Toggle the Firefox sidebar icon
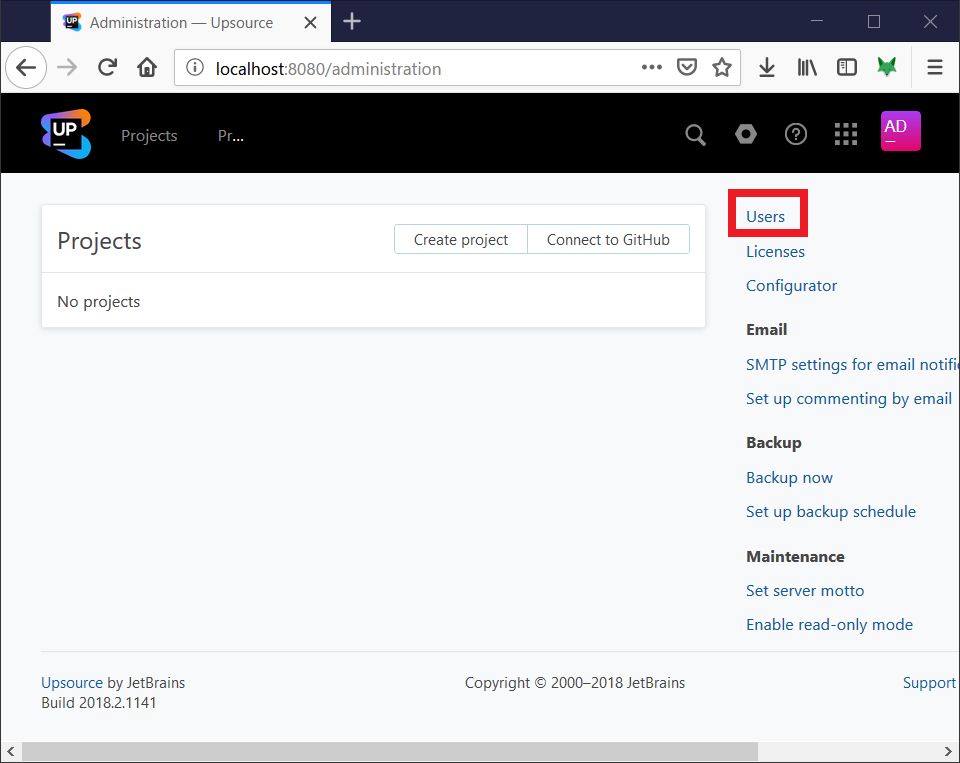This screenshot has height=763, width=960. (x=846, y=67)
